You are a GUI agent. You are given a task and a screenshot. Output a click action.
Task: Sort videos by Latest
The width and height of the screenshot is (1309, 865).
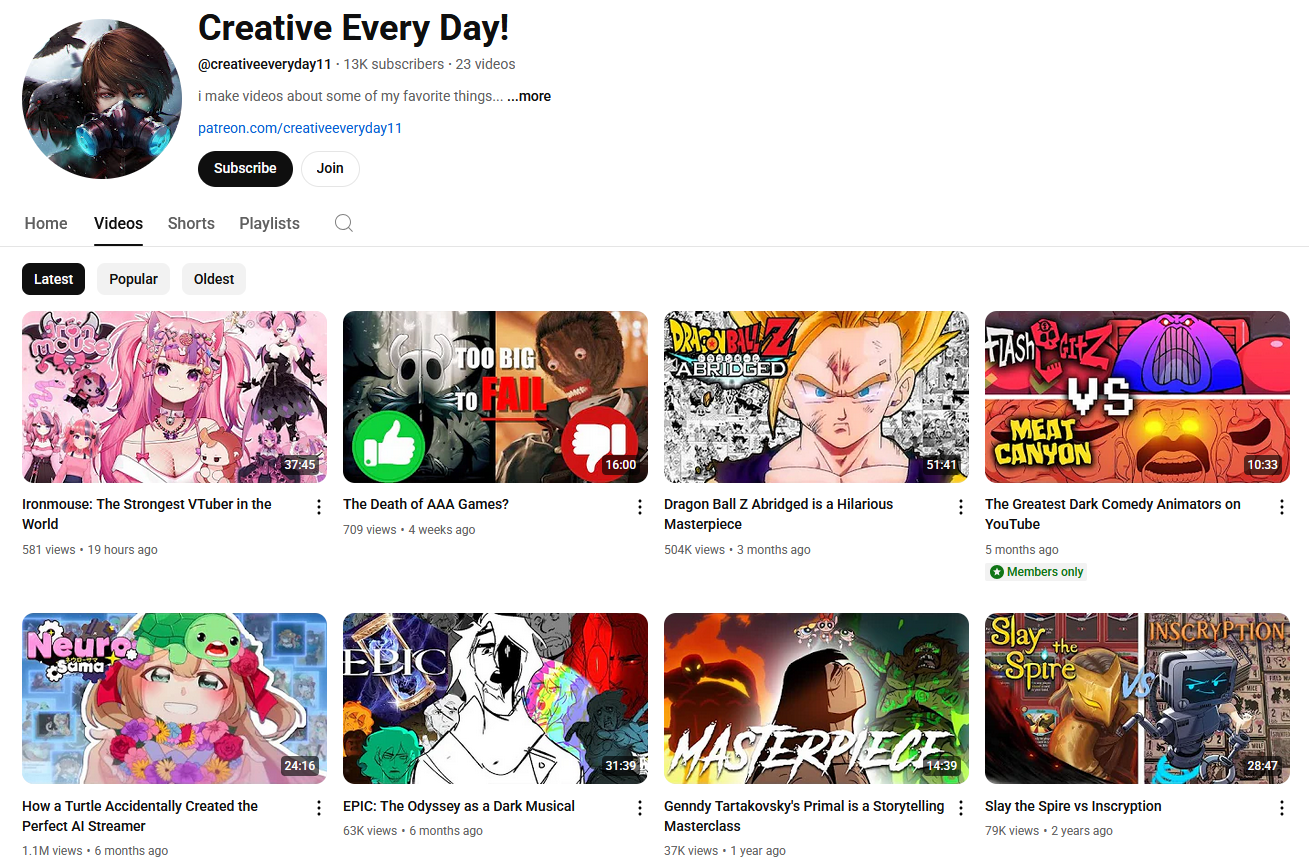pos(53,279)
